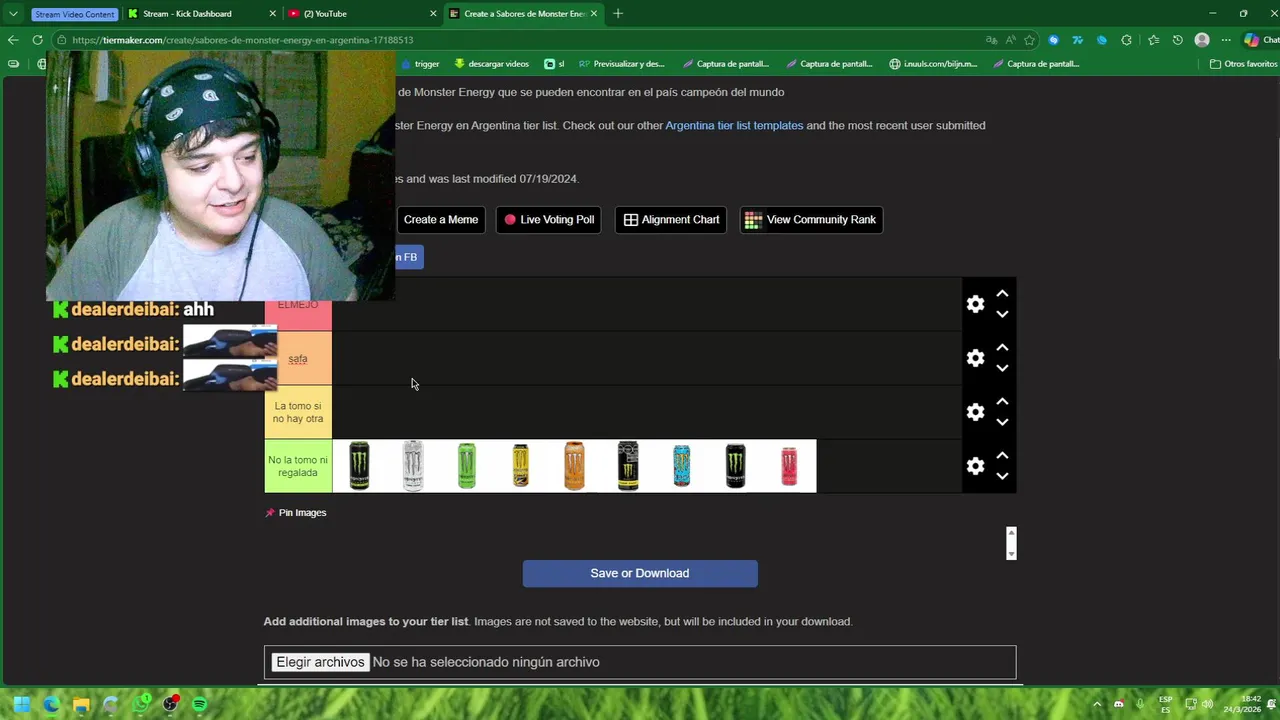The width and height of the screenshot is (1280, 720).
Task: Open the descargar videos bookmark
Action: pos(491,64)
